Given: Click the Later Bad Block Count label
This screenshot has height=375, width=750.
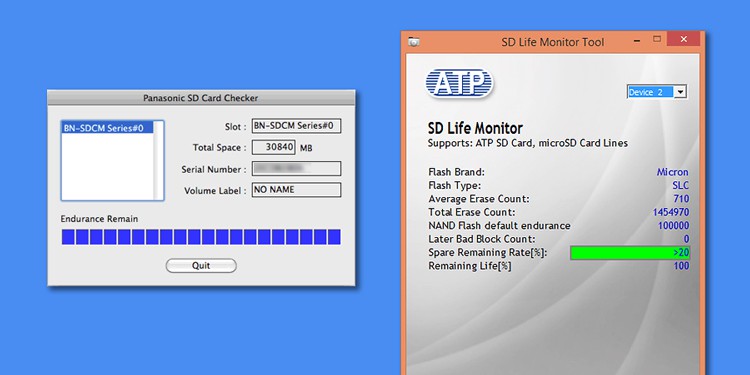Looking at the screenshot, I should [x=482, y=239].
